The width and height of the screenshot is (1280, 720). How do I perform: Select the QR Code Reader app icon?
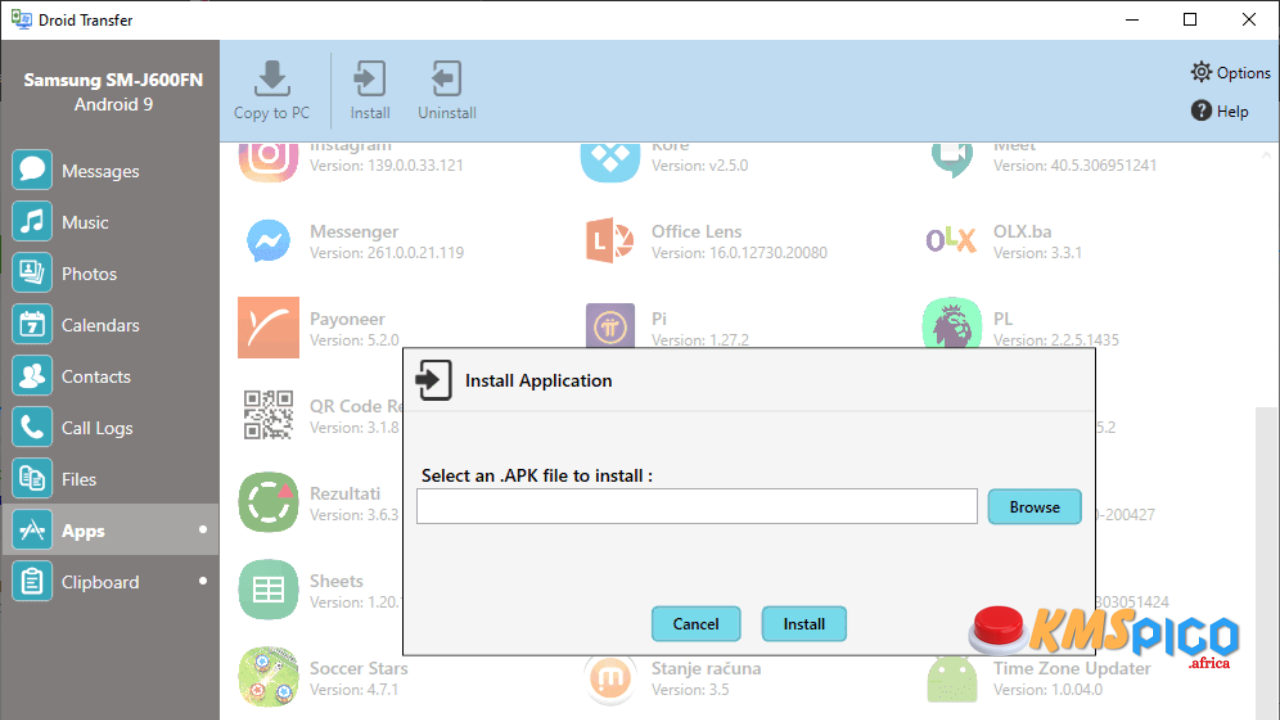(x=268, y=415)
